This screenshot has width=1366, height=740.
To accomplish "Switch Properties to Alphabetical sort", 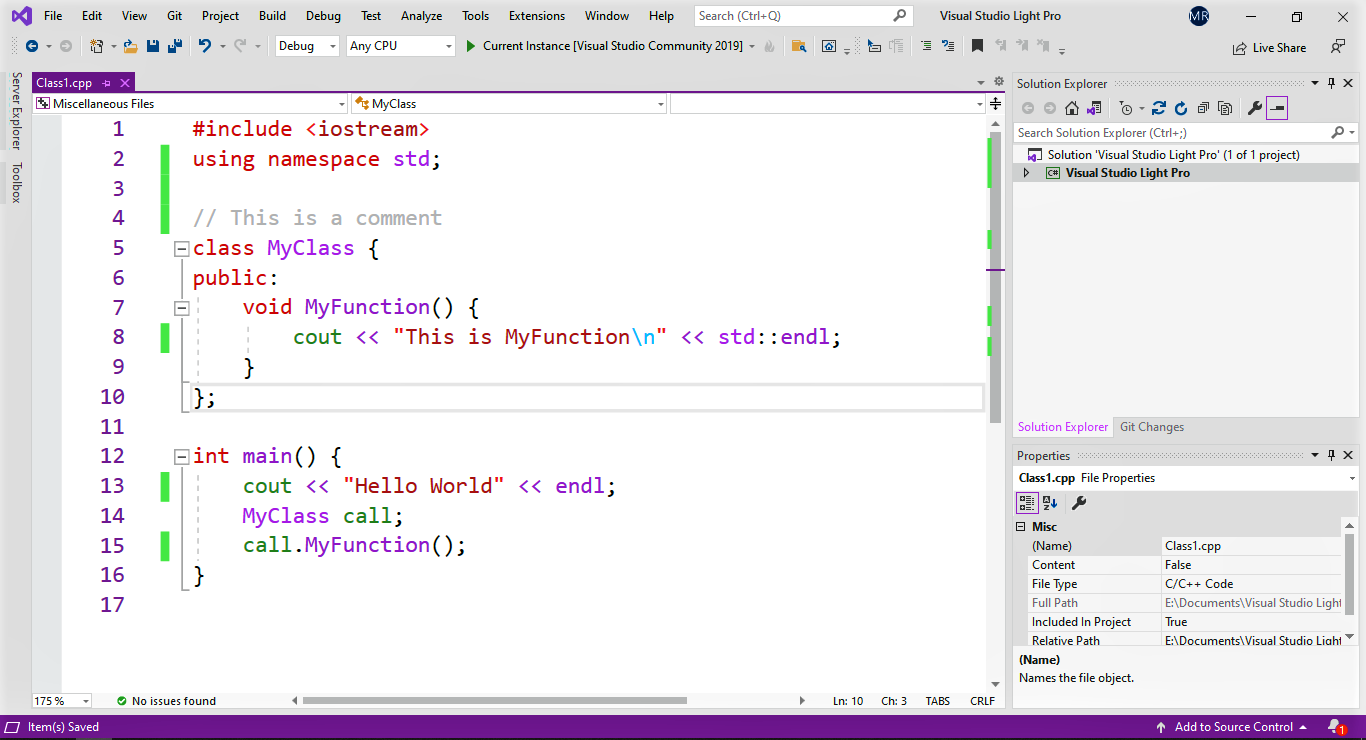I will click(1050, 503).
